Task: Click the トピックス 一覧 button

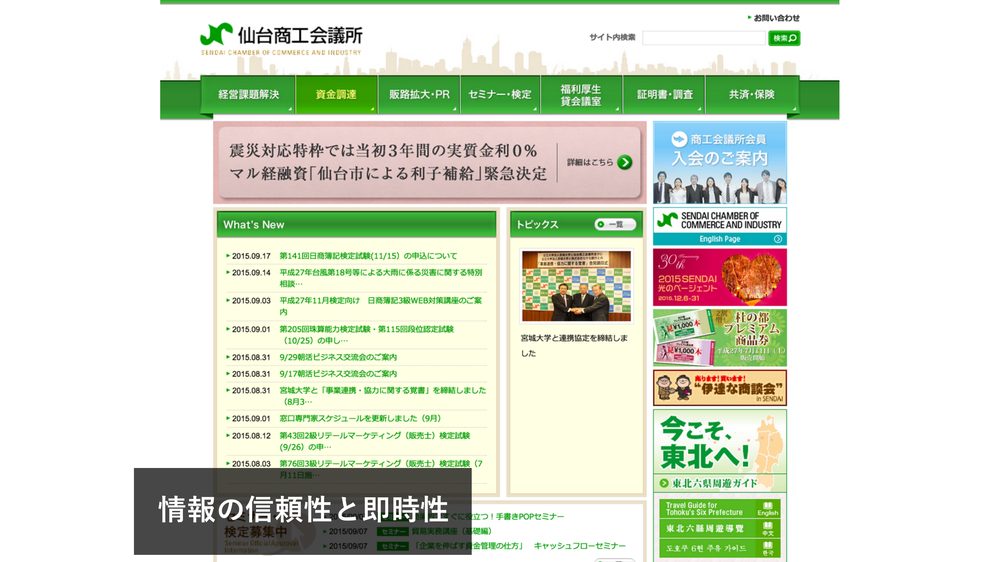Action: (x=615, y=225)
